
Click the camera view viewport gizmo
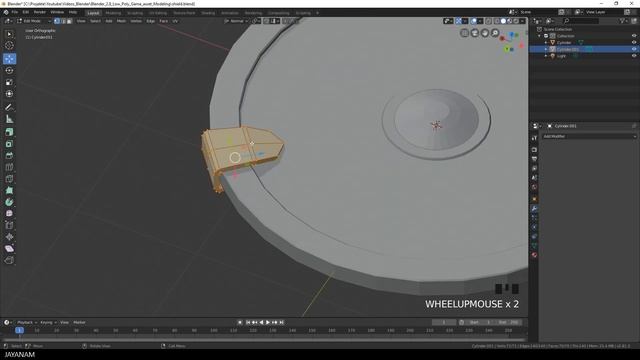tap(474, 33)
